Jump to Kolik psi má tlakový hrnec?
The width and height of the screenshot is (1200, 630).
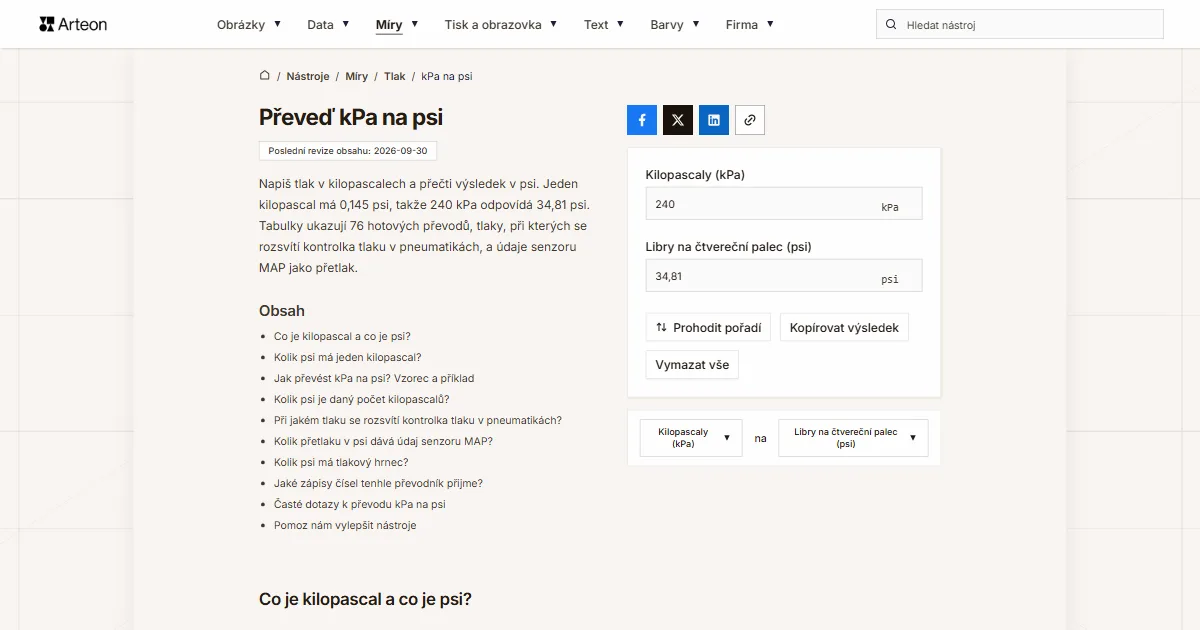341,463
